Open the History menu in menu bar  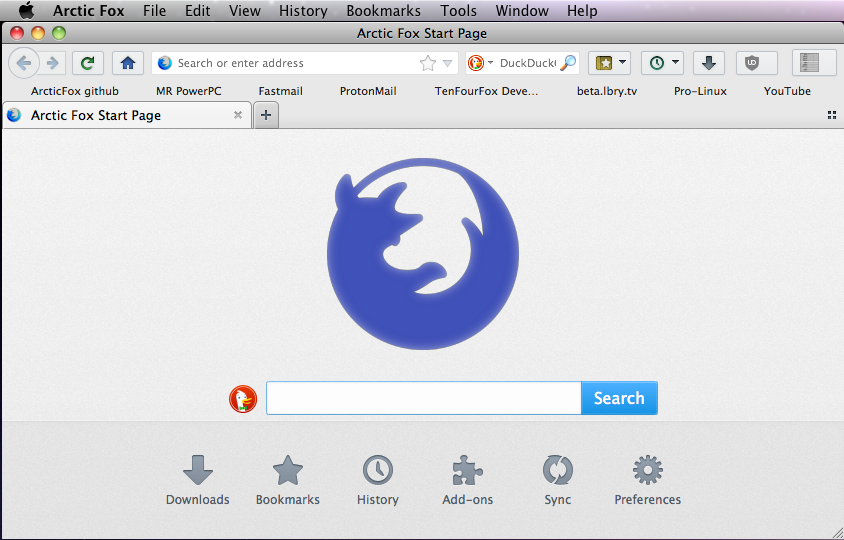tap(303, 11)
